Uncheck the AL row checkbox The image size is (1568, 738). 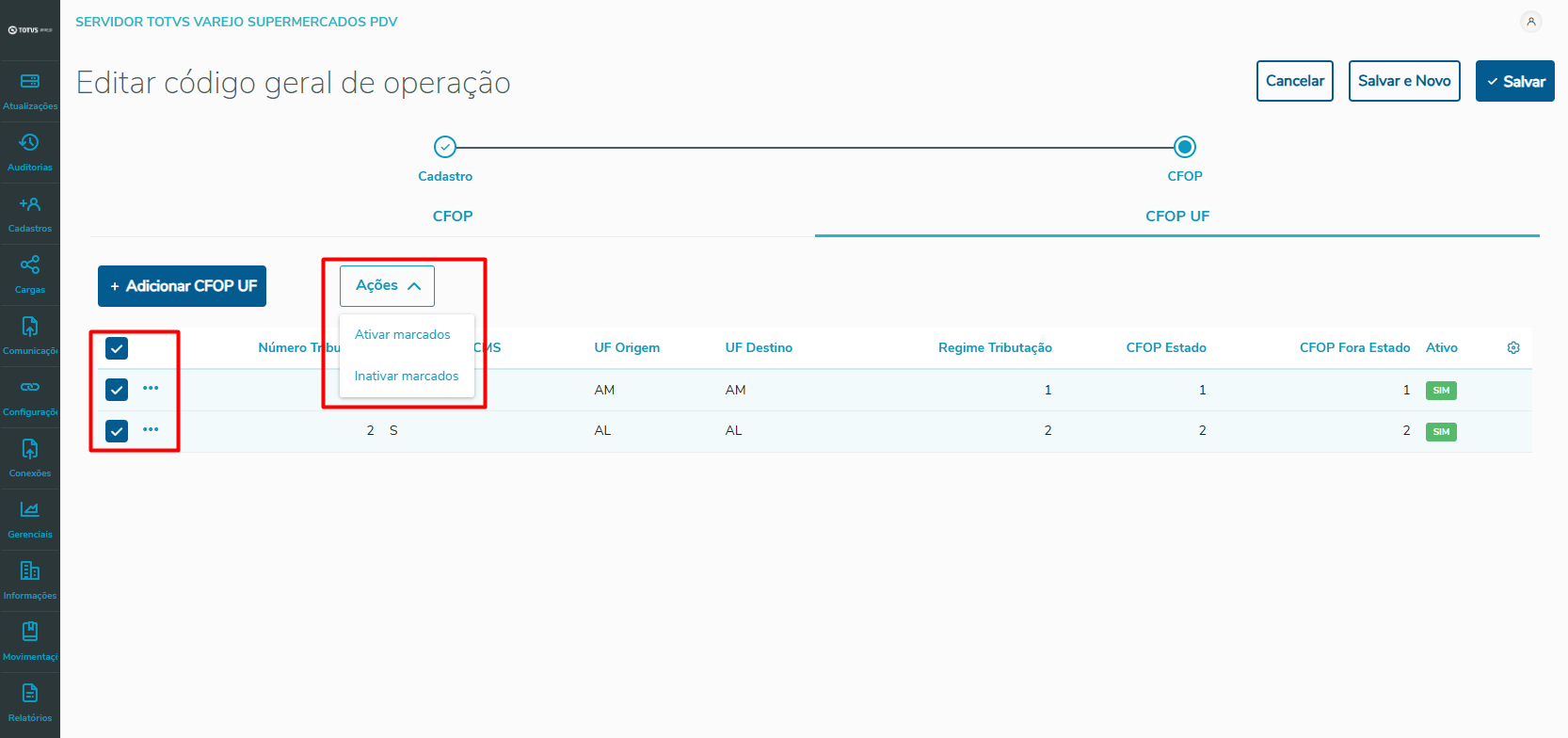(117, 431)
